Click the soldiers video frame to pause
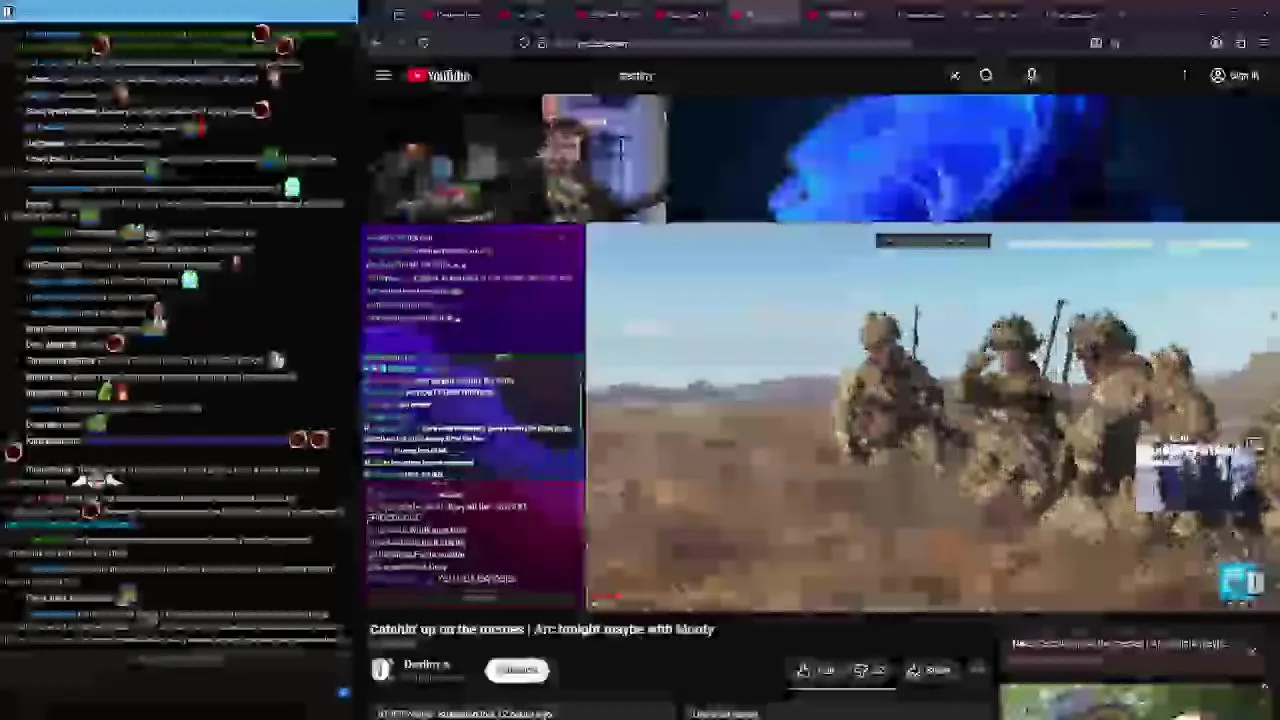 (932, 415)
